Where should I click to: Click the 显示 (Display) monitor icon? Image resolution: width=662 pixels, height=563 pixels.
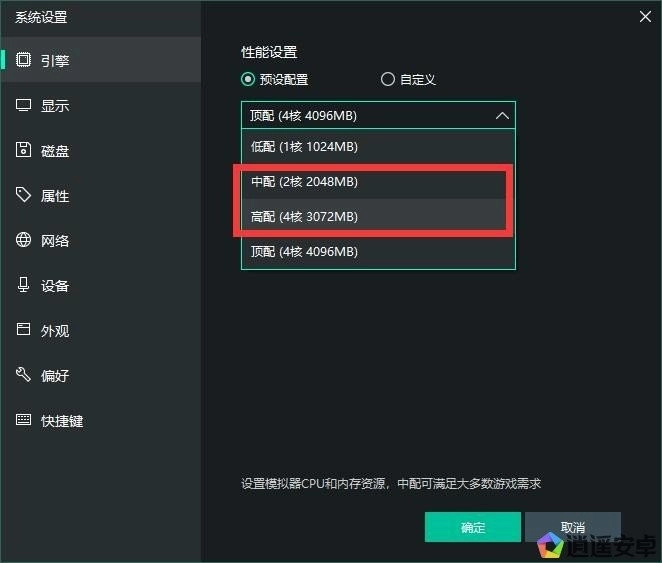click(x=23, y=106)
